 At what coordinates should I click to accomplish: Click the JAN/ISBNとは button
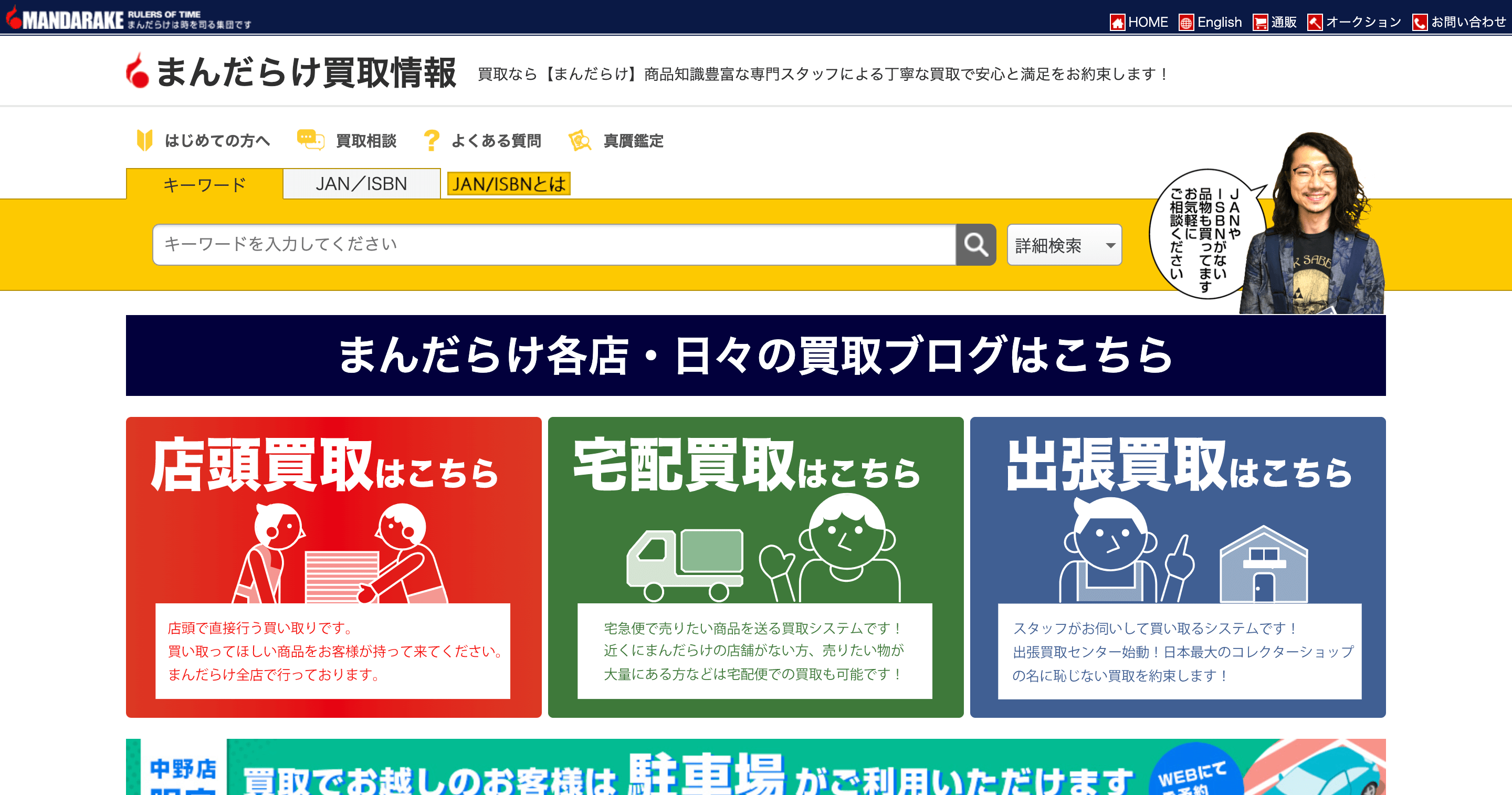tap(508, 184)
